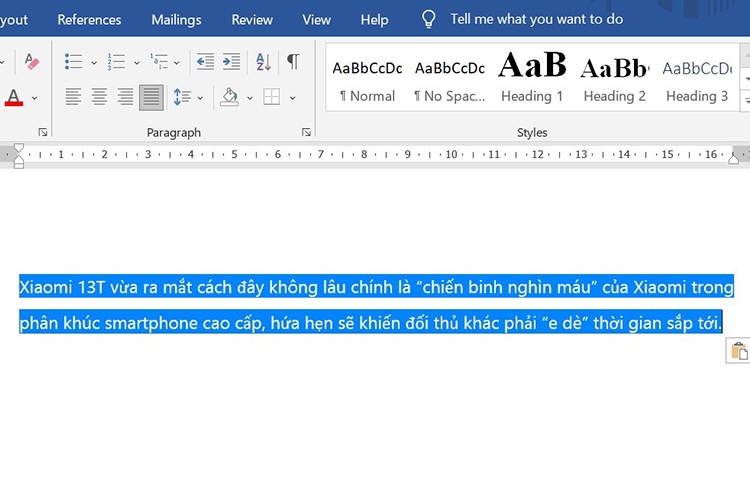The image size is (750, 500).
Task: Click the Sort A to Z icon
Action: coord(264,62)
